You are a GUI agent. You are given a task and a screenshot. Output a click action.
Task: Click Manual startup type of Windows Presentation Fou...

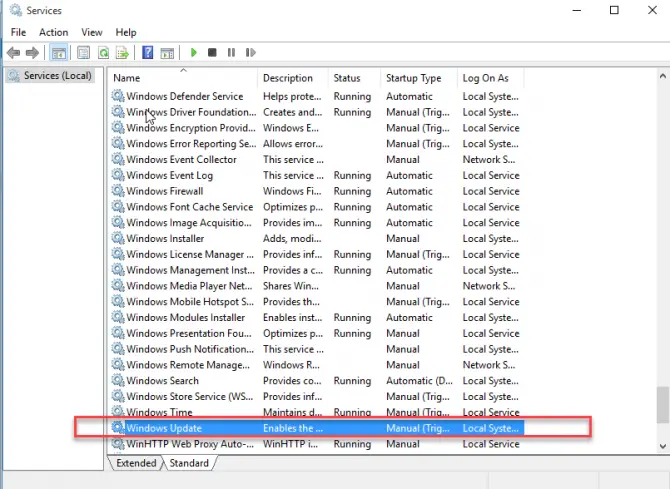click(x=403, y=333)
